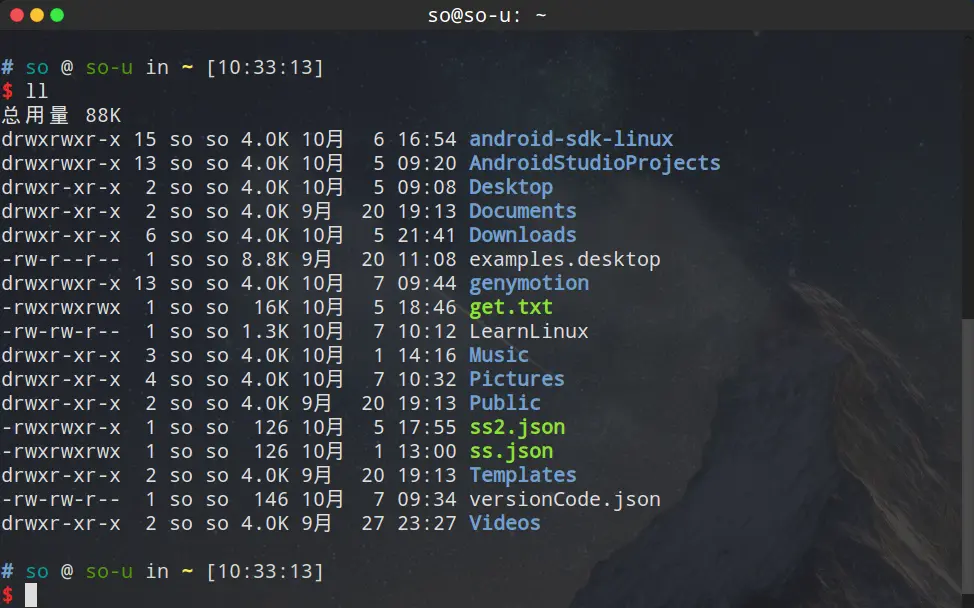Click the 14:16 time in Music row
This screenshot has height=608, width=974.
427,355
